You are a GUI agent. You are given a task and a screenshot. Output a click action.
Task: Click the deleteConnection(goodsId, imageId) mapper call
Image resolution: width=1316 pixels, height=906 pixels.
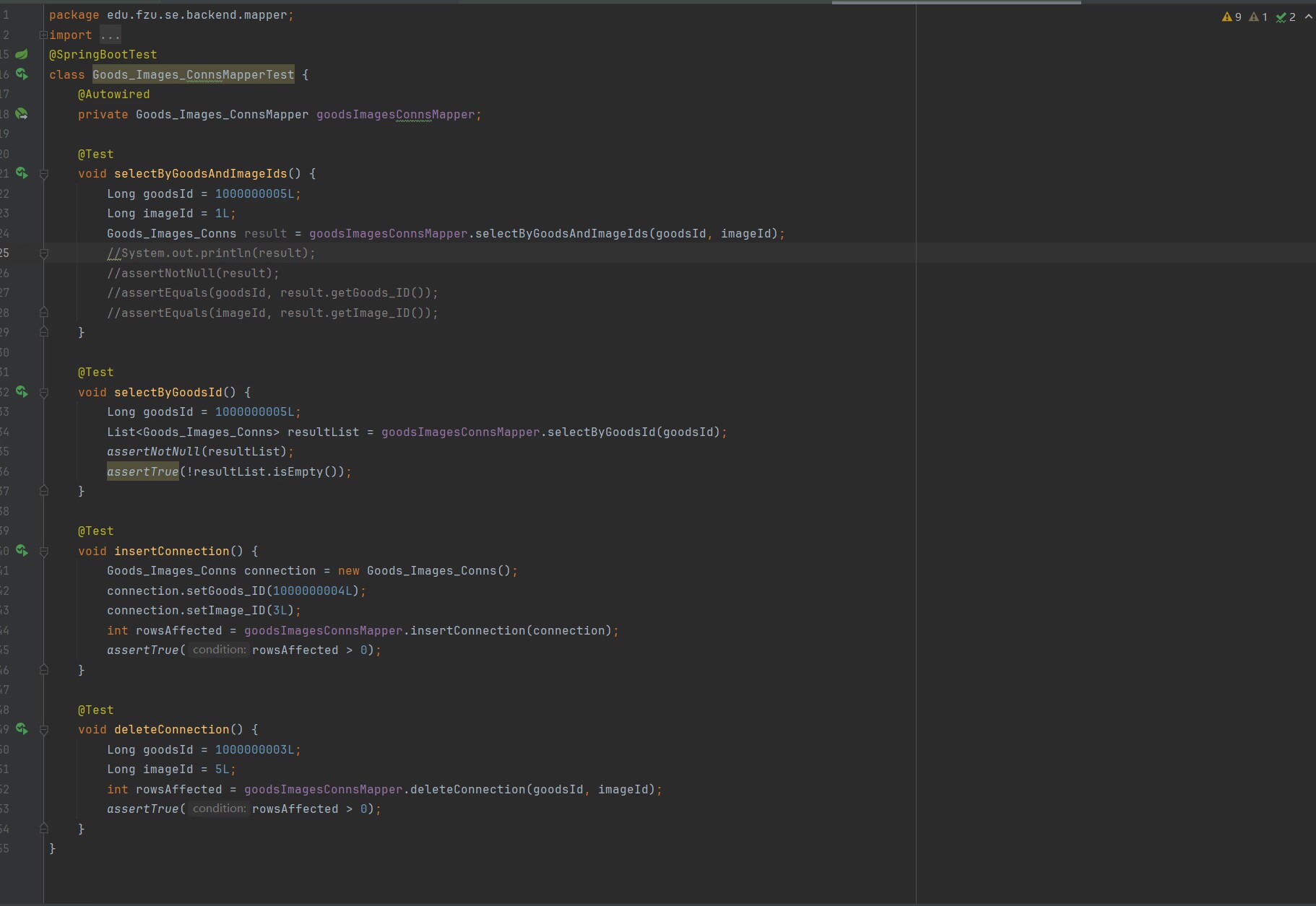tap(532, 789)
